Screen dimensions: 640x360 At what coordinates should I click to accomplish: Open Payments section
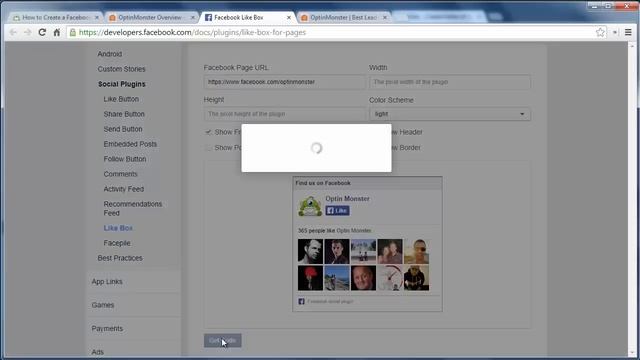point(107,329)
